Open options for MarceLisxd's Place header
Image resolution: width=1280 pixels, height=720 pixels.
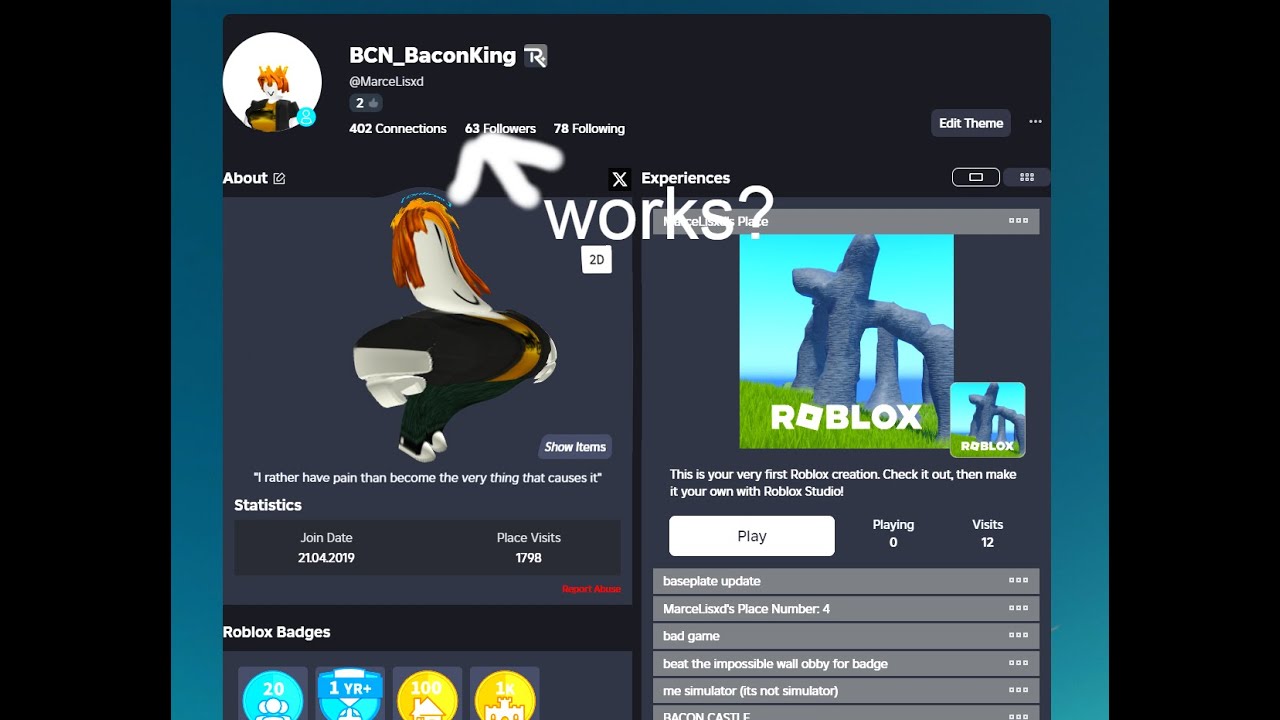point(1018,221)
